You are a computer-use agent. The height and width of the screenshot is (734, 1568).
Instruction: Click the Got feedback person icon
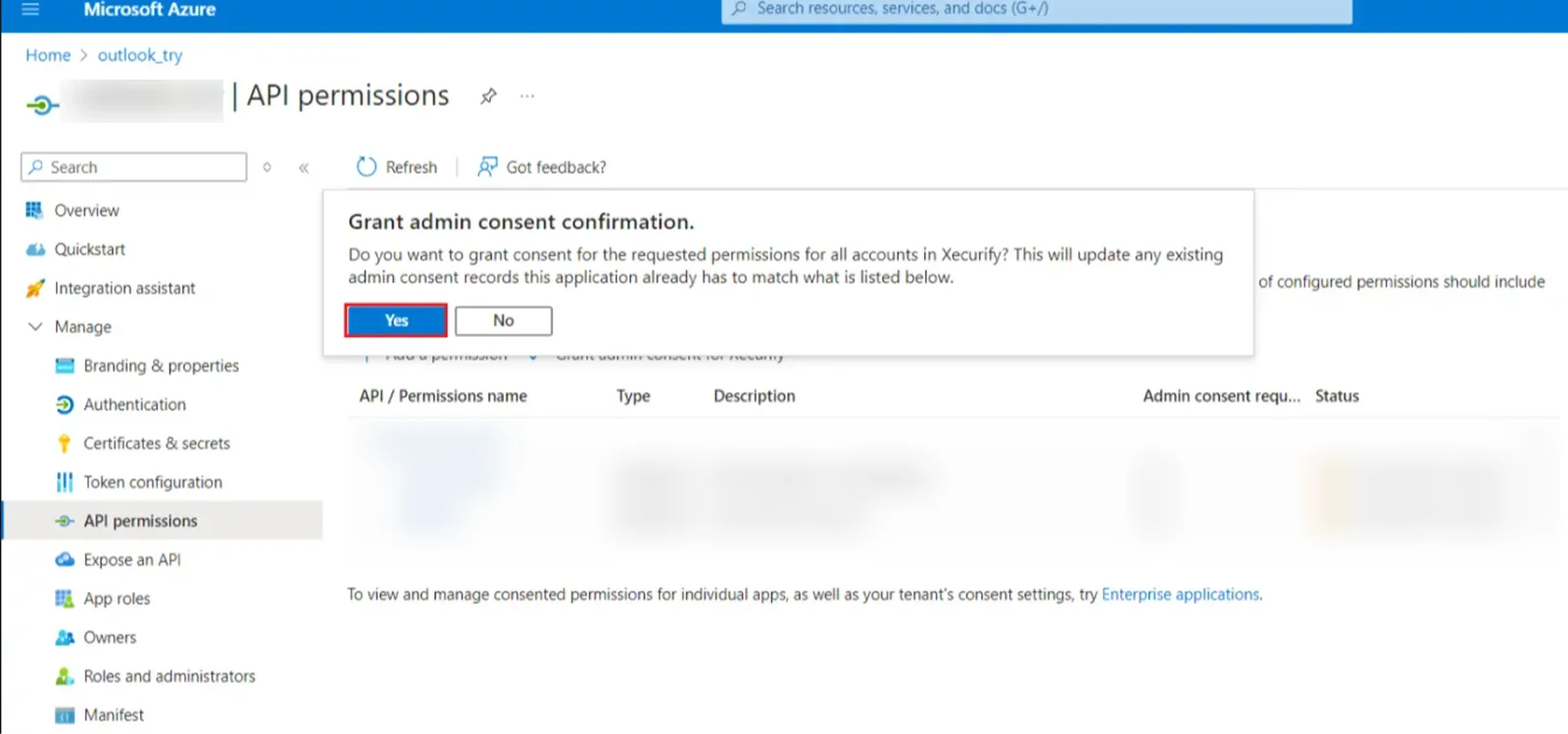click(x=487, y=167)
